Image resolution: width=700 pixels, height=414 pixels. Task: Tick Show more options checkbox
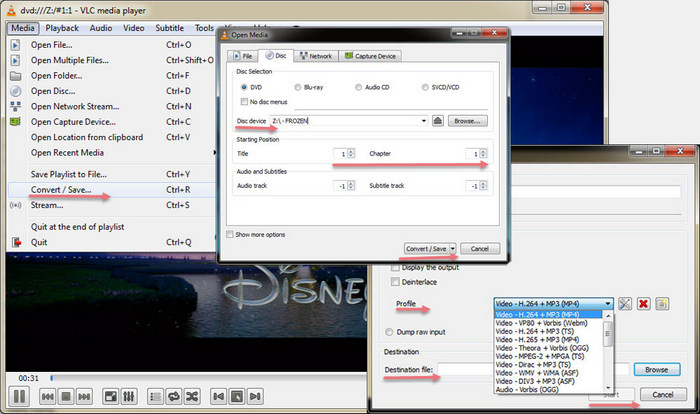coord(230,234)
